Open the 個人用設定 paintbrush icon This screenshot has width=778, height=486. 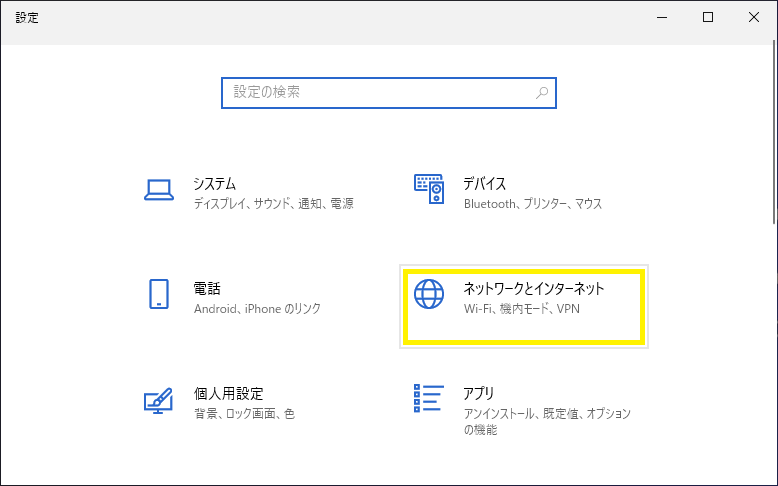click(x=158, y=401)
